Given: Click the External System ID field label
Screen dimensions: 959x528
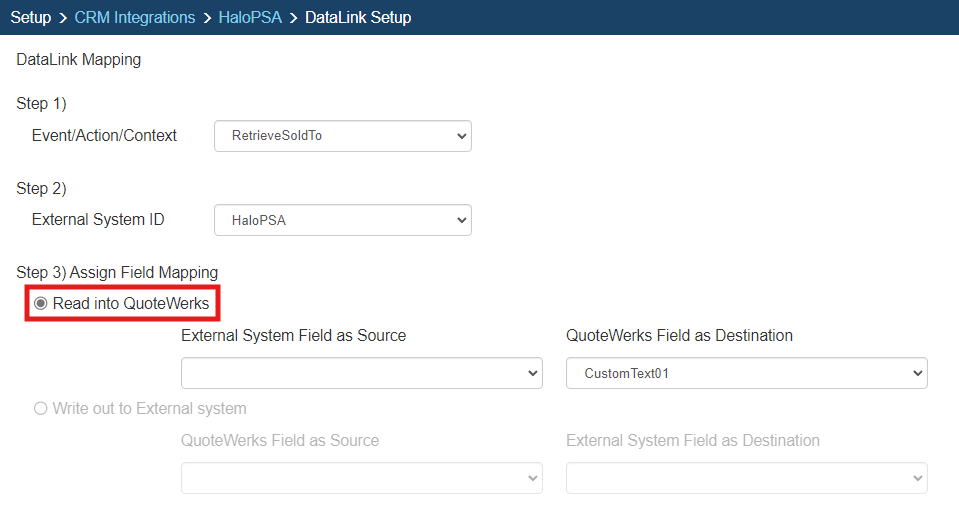Looking at the screenshot, I should [98, 220].
